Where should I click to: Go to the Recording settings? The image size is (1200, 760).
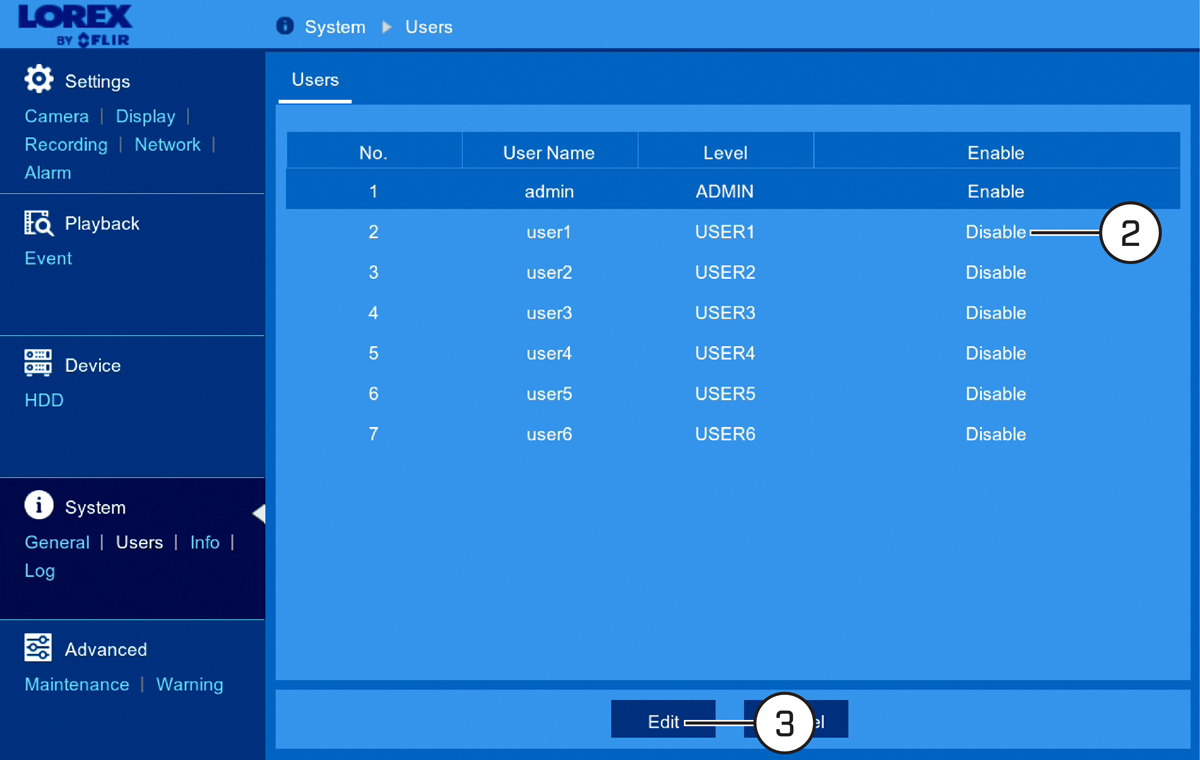pos(66,144)
